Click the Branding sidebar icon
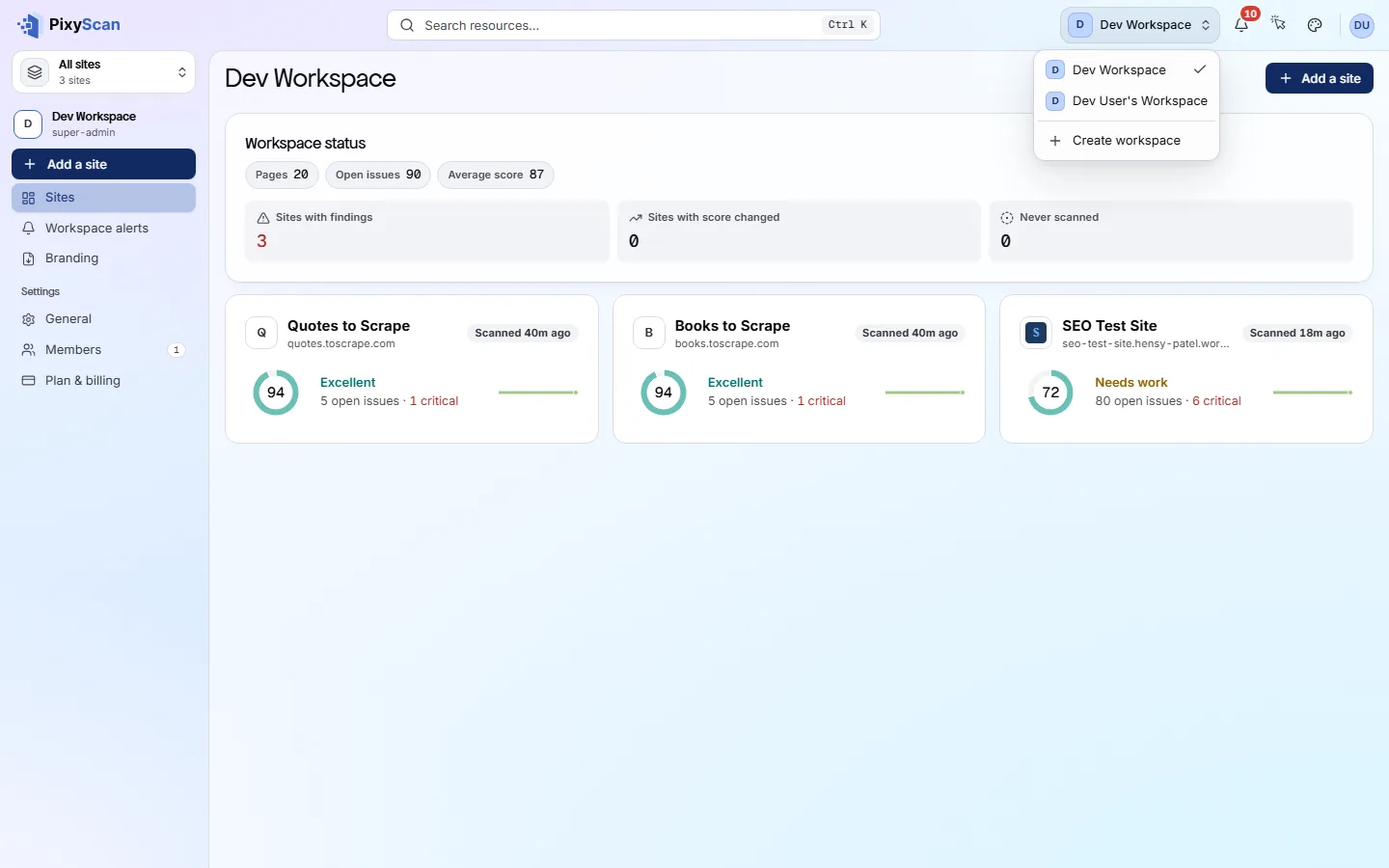Image resolution: width=1389 pixels, height=868 pixels. (28, 258)
